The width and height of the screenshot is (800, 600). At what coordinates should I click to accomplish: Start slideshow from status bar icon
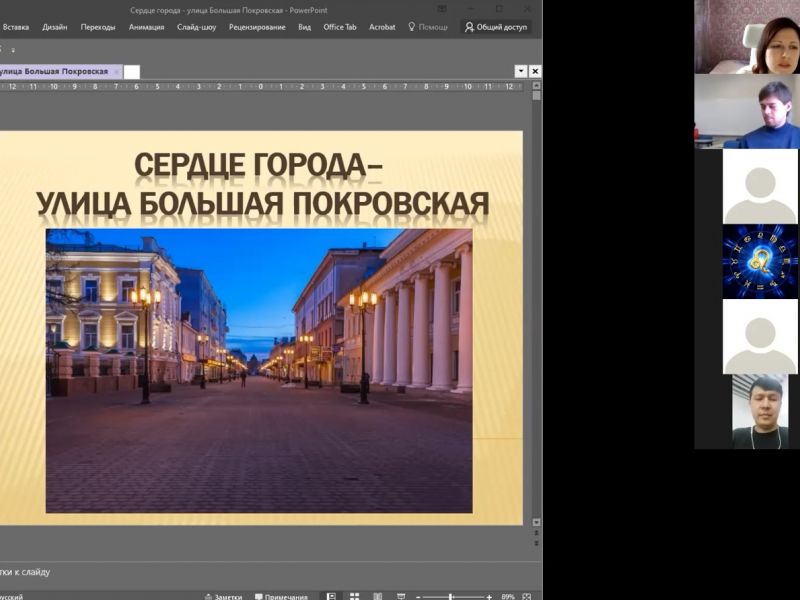400,597
